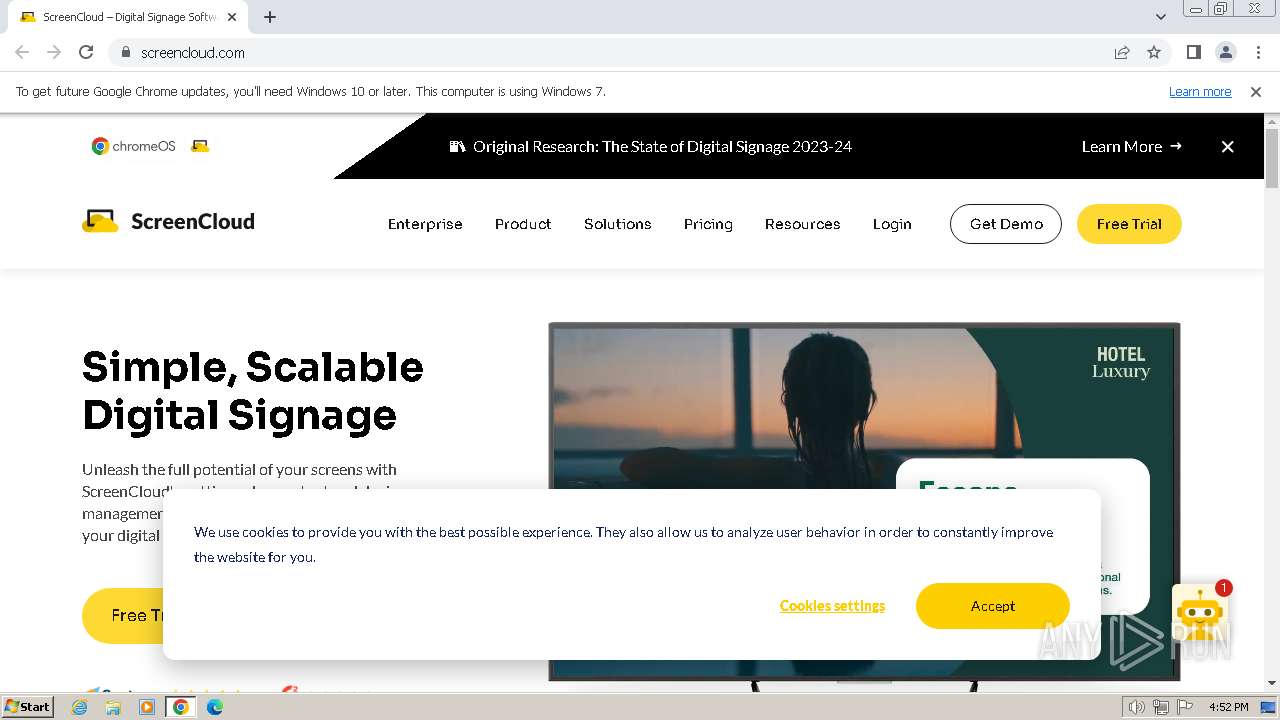Open the Chrome profile avatar icon
The image size is (1280, 720).
pyautogui.click(x=1225, y=52)
